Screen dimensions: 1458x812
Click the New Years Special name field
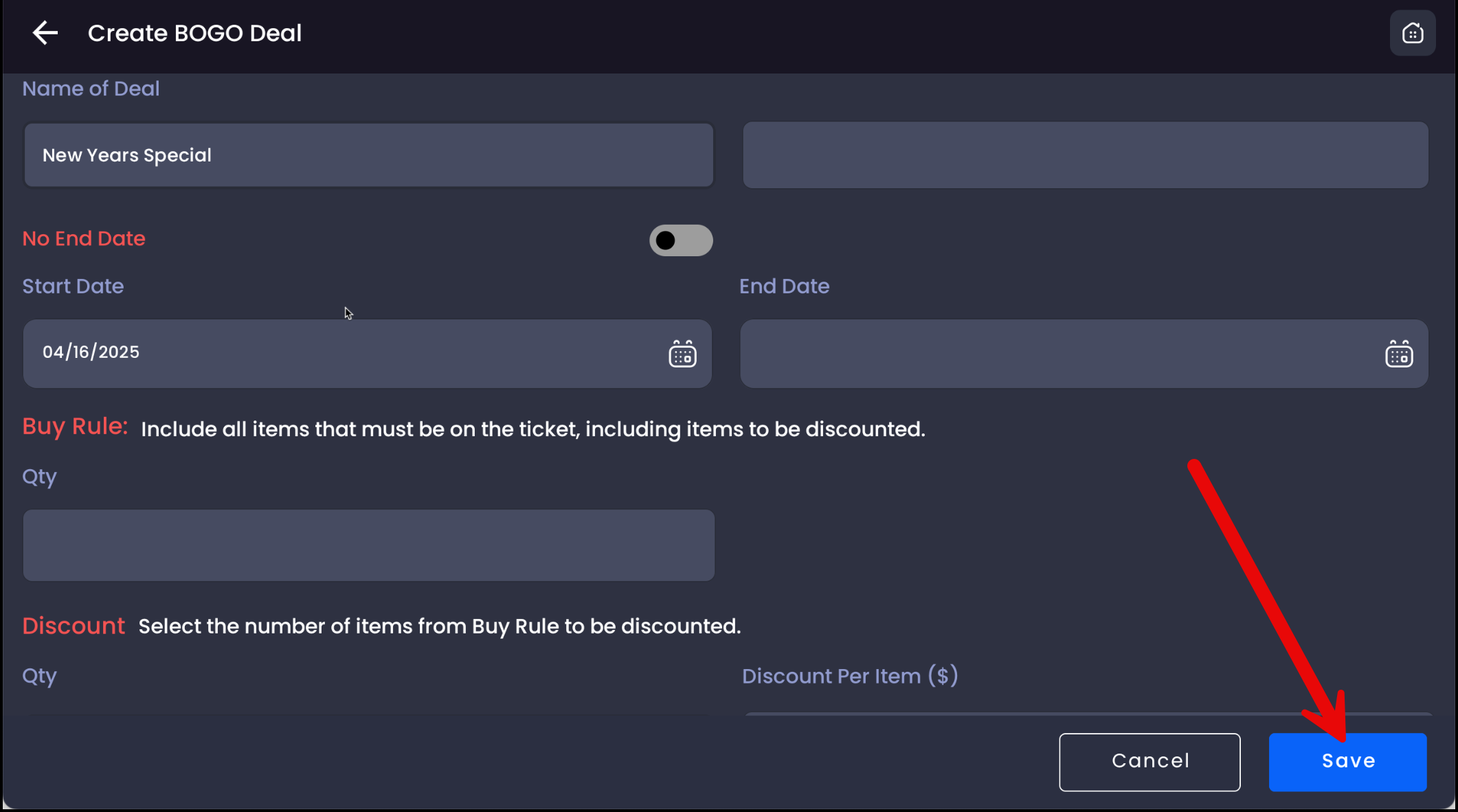(368, 155)
